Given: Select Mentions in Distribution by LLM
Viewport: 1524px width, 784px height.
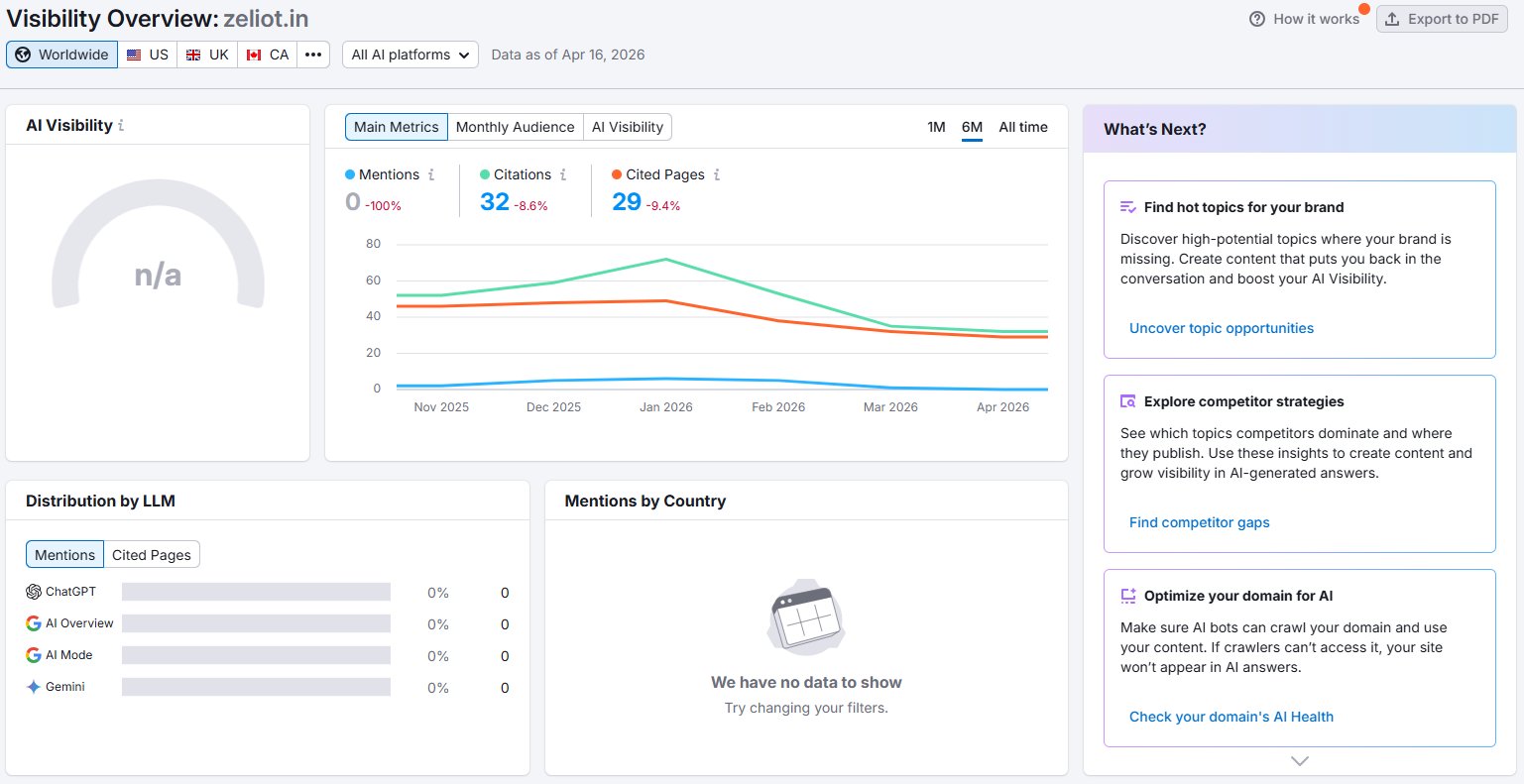Looking at the screenshot, I should pyautogui.click(x=64, y=555).
